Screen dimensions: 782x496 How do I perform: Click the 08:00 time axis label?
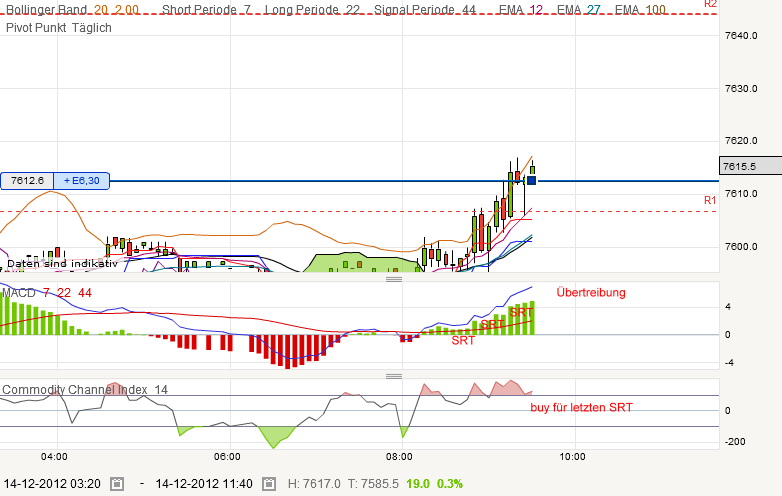pos(399,457)
